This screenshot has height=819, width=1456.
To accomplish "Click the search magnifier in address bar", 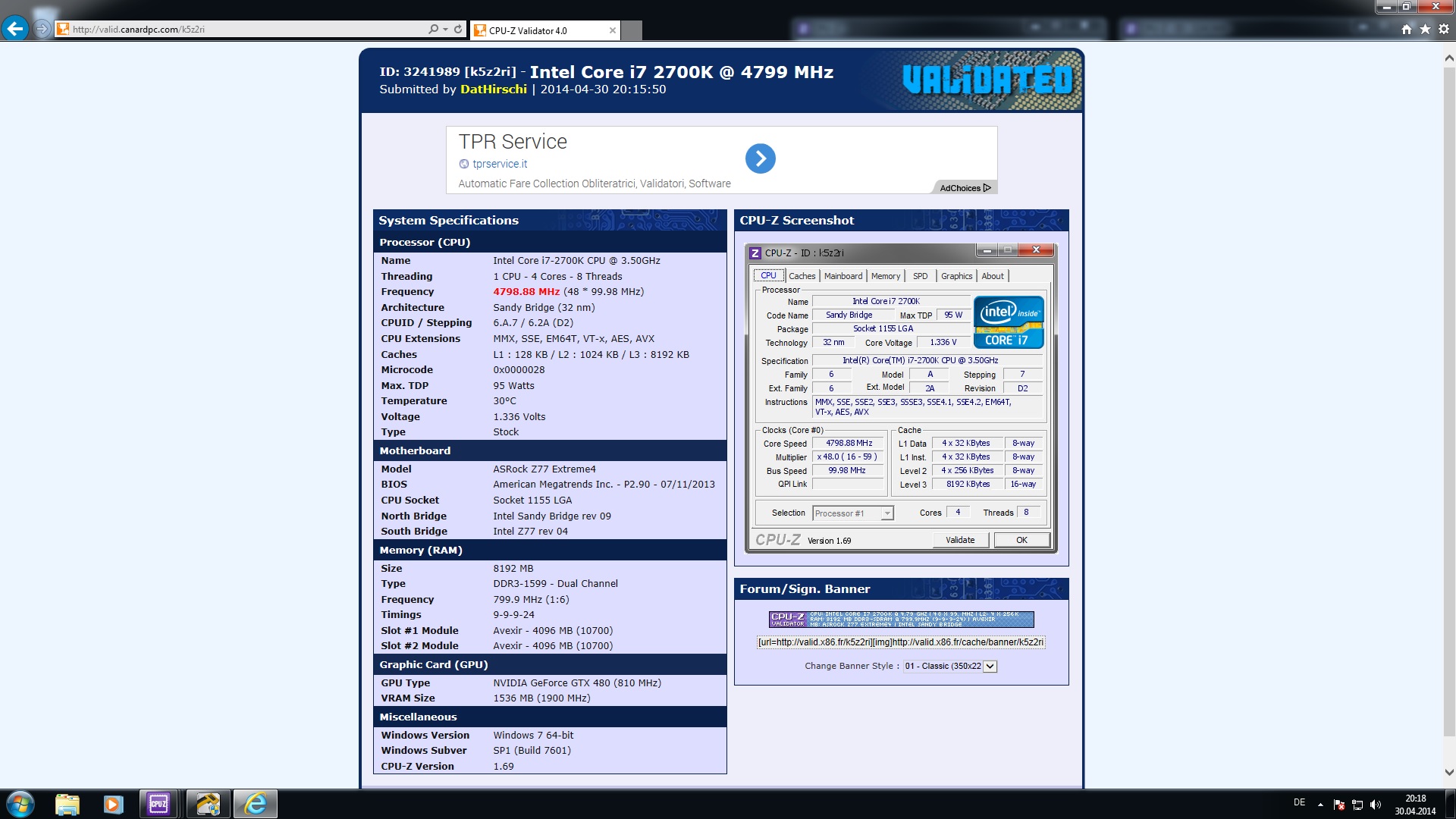I will (433, 30).
